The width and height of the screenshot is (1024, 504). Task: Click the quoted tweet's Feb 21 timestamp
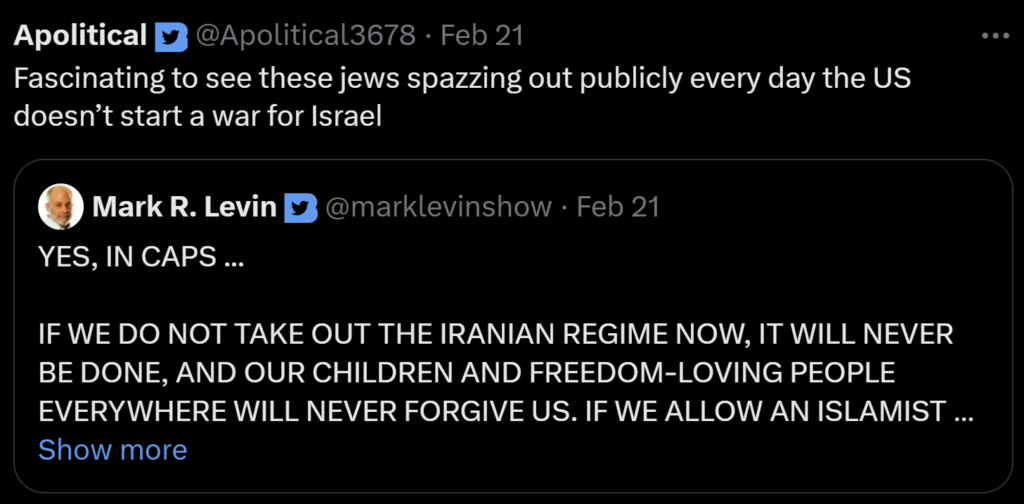[618, 207]
